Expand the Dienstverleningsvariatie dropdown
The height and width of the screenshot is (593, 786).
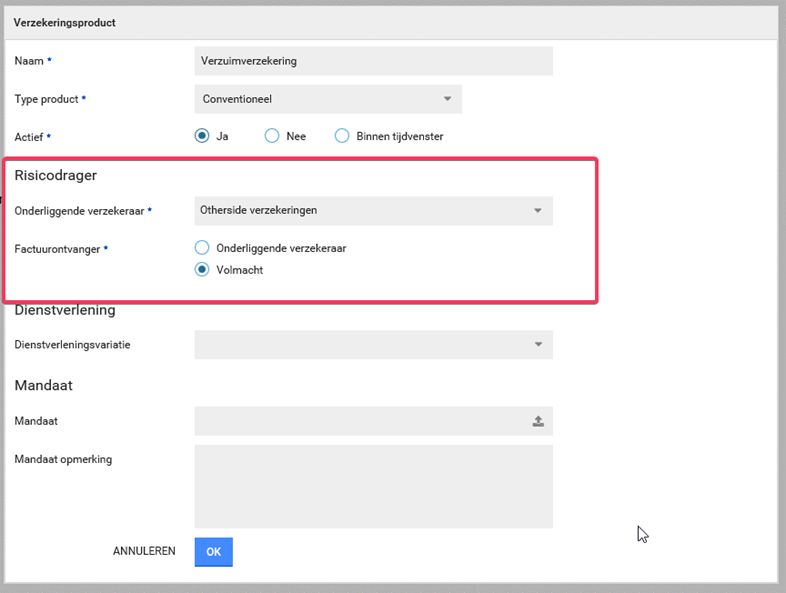coord(537,344)
